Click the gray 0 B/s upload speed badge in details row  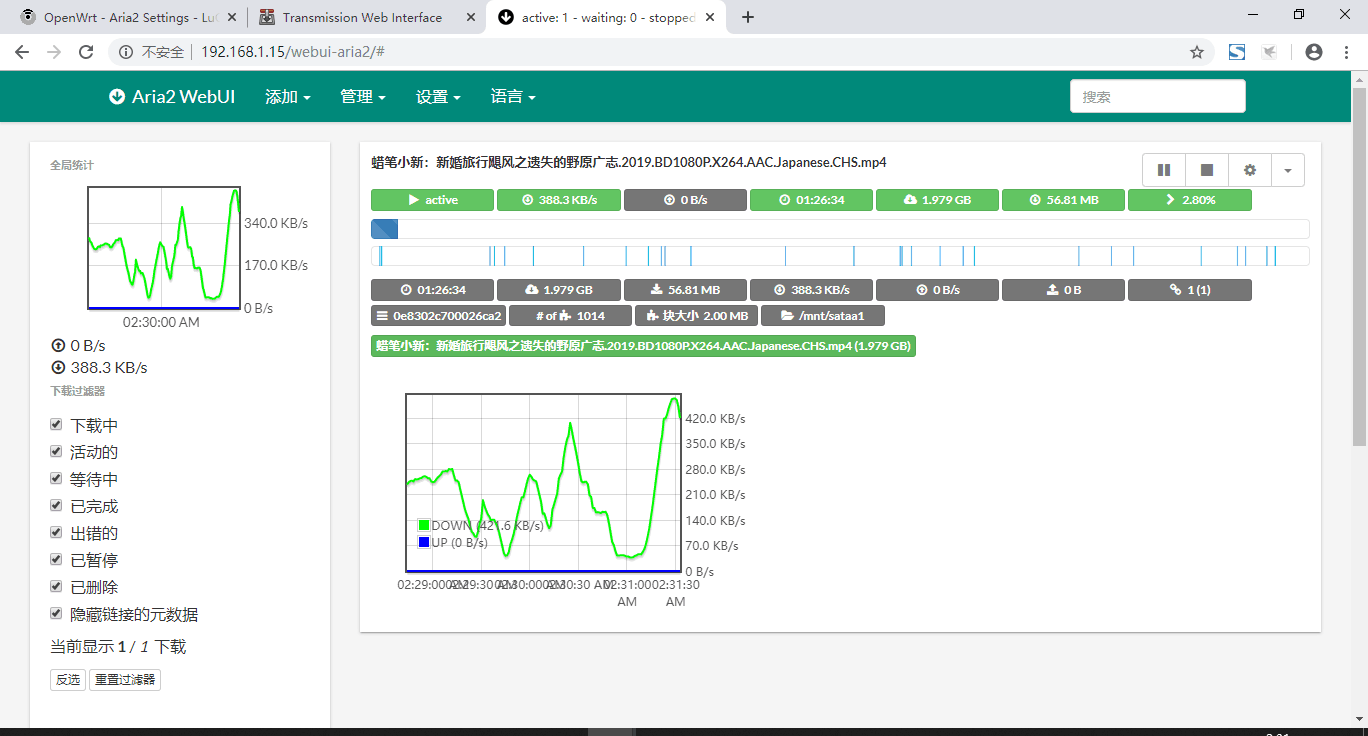pos(937,290)
